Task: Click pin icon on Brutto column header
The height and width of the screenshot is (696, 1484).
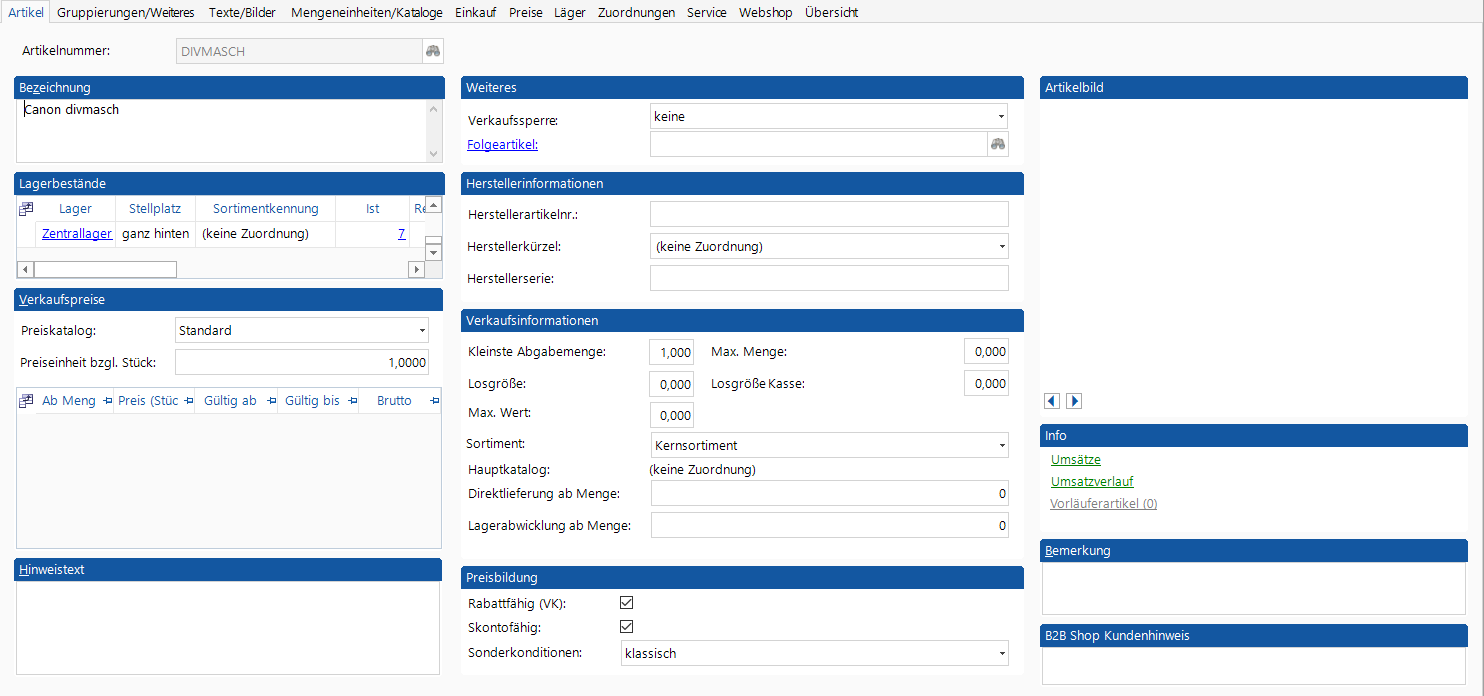Action: click(434, 401)
